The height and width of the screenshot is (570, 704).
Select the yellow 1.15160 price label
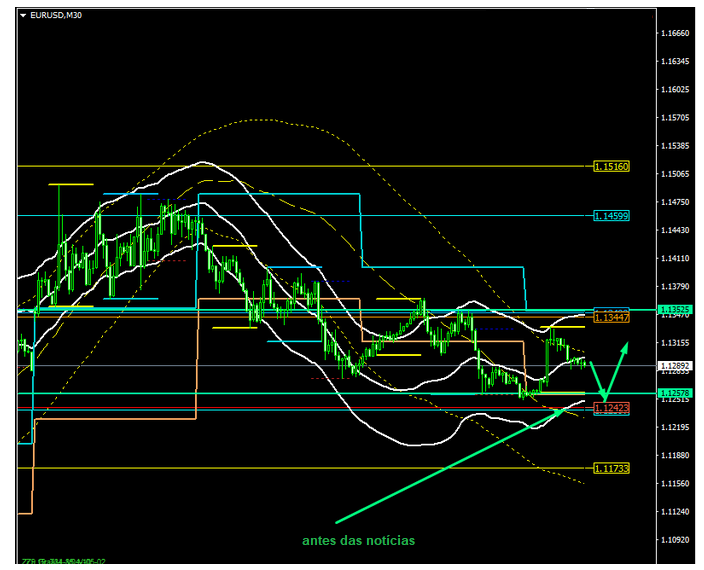[x=611, y=166]
